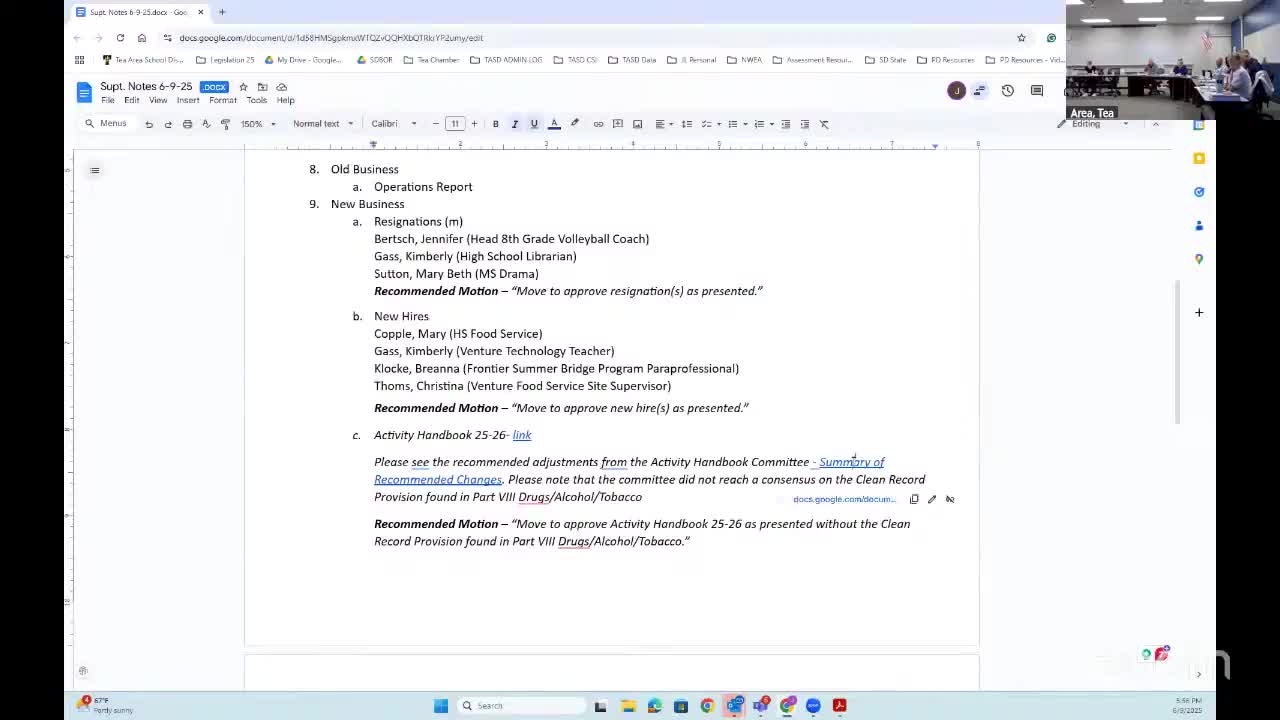This screenshot has width=1280, height=720.
Task: Toggle italic formatting
Action: click(x=514, y=124)
